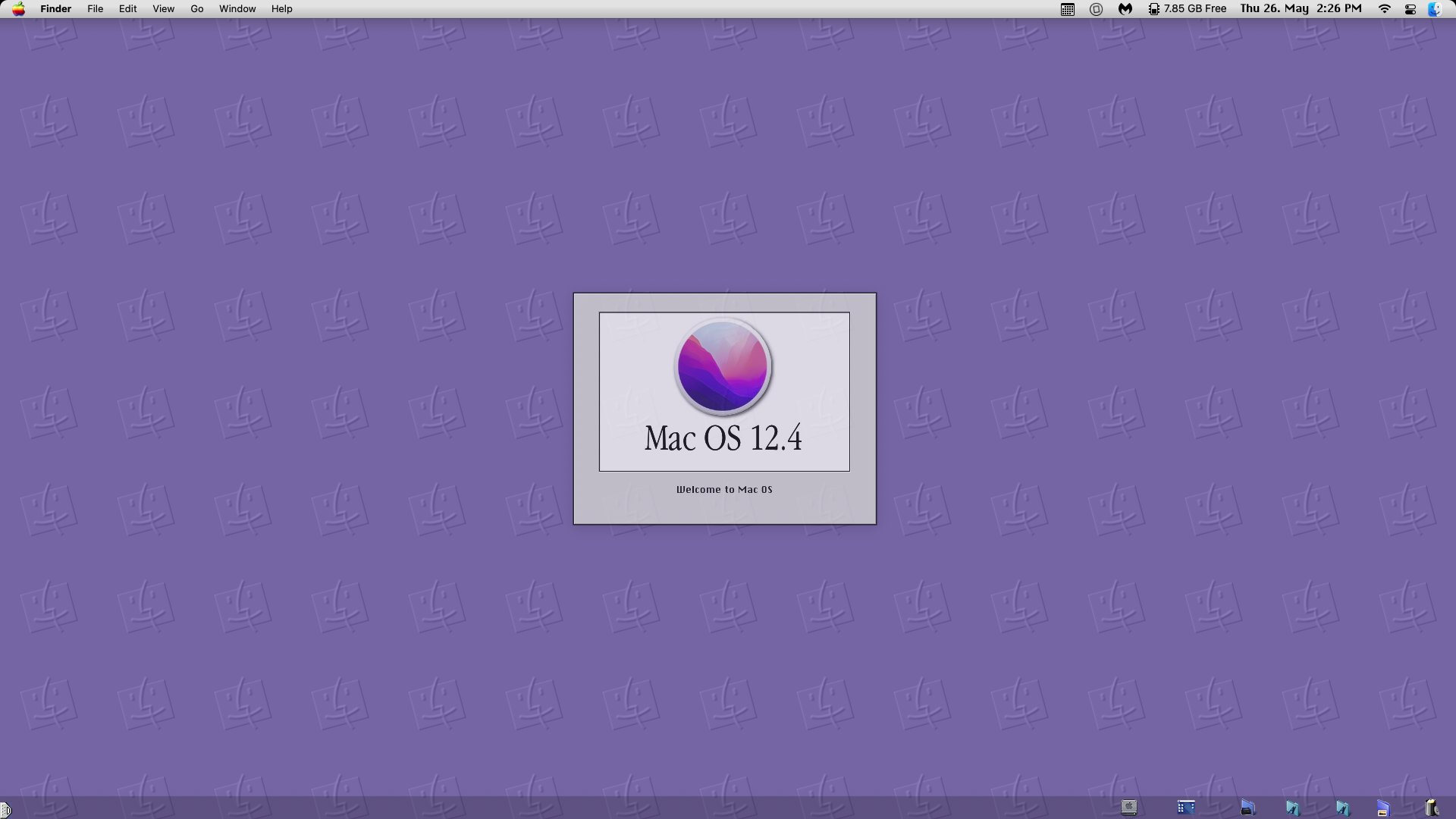
Task: Open the first teal Applications folder in dock
Action: tap(1293, 808)
